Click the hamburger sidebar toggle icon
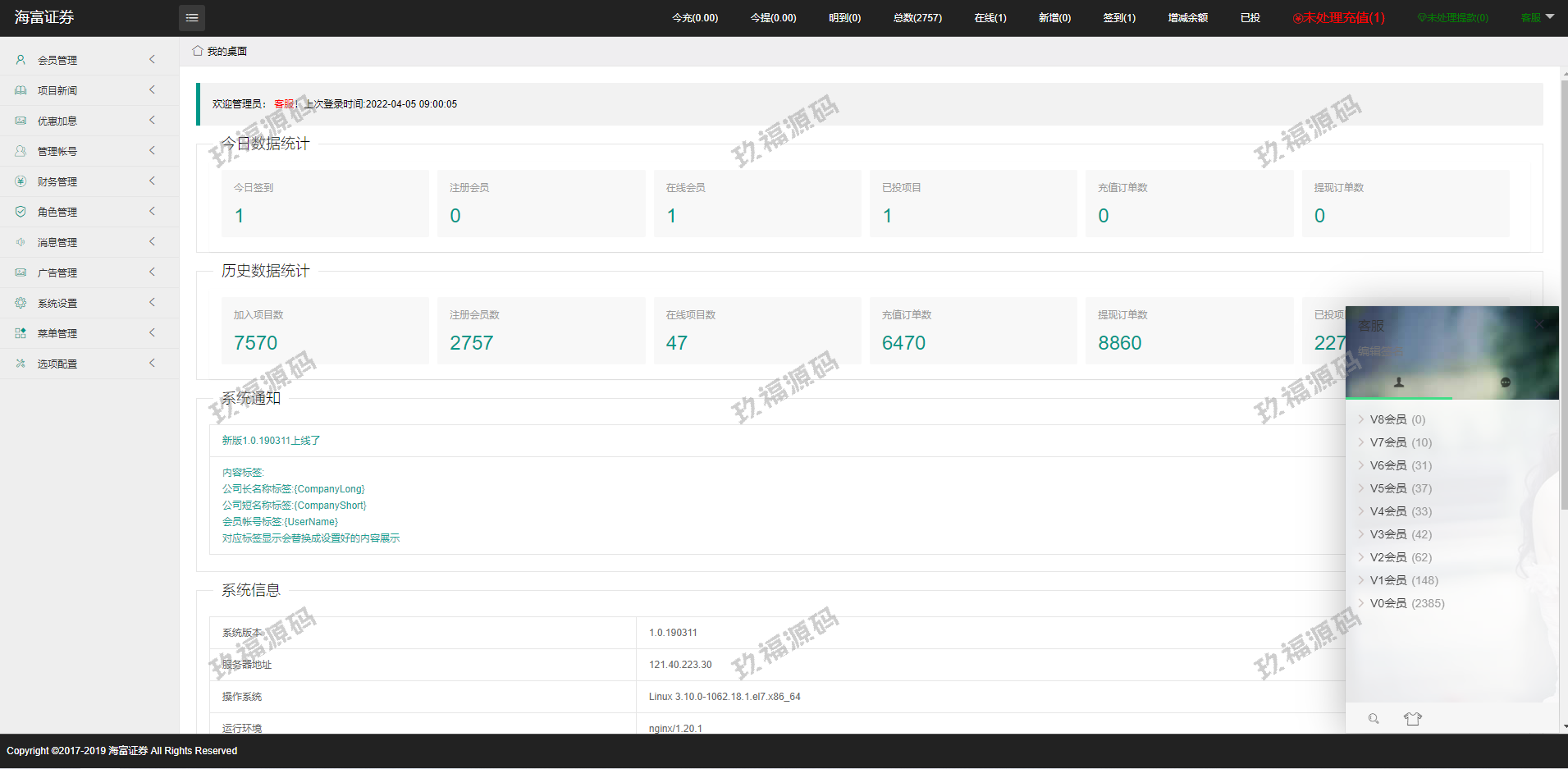Screen dimensions: 1568x769 click(x=192, y=18)
